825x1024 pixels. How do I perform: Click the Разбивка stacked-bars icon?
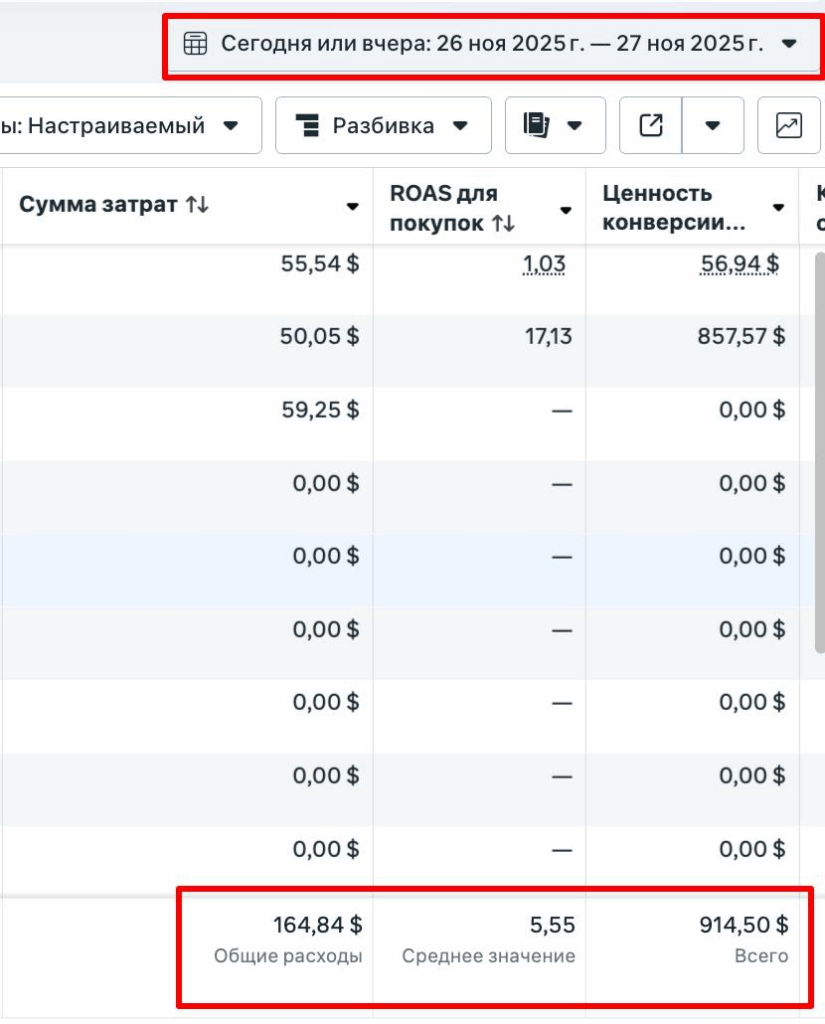point(308,125)
